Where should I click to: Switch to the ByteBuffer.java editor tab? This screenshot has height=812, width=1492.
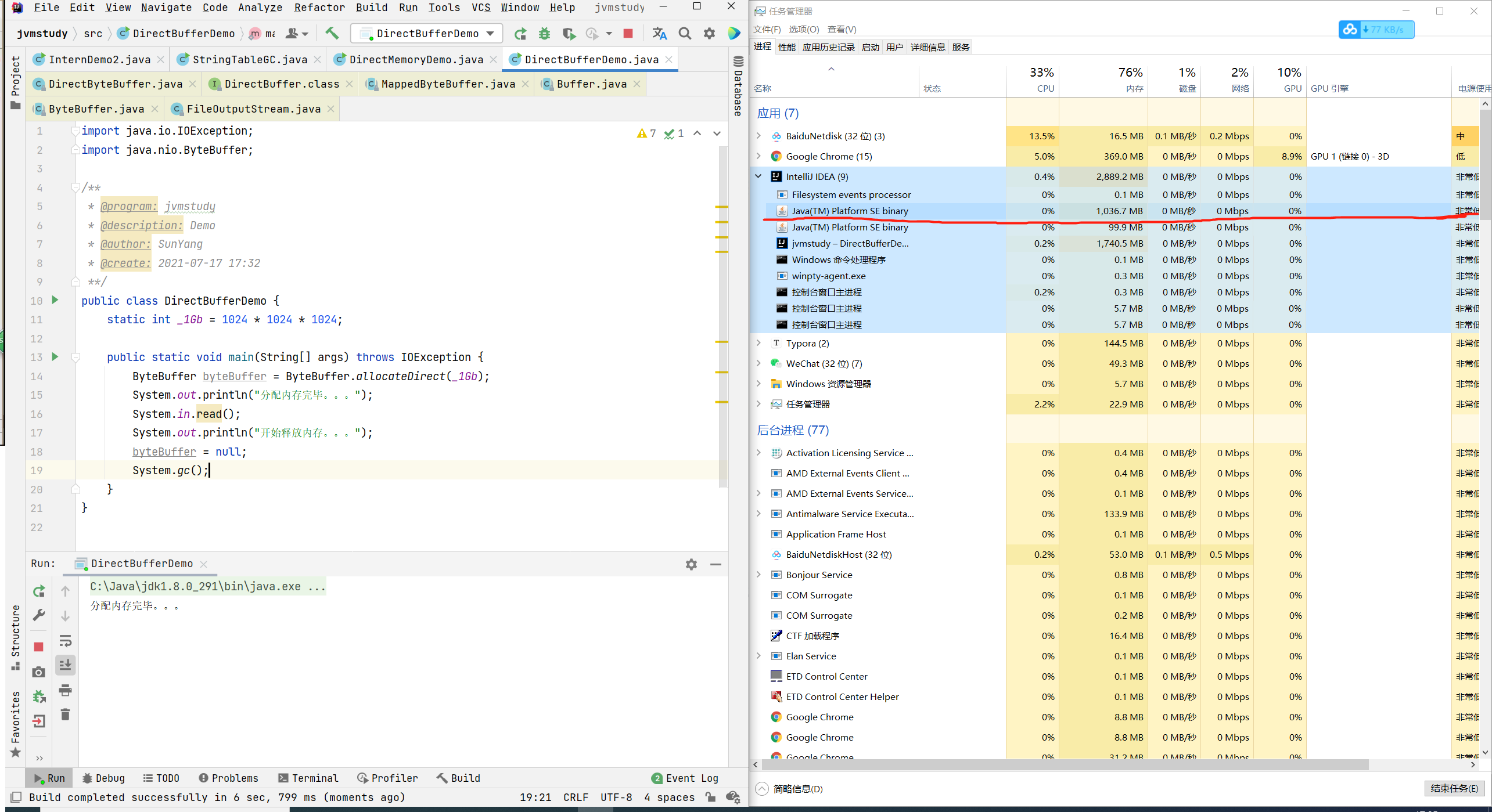point(96,109)
